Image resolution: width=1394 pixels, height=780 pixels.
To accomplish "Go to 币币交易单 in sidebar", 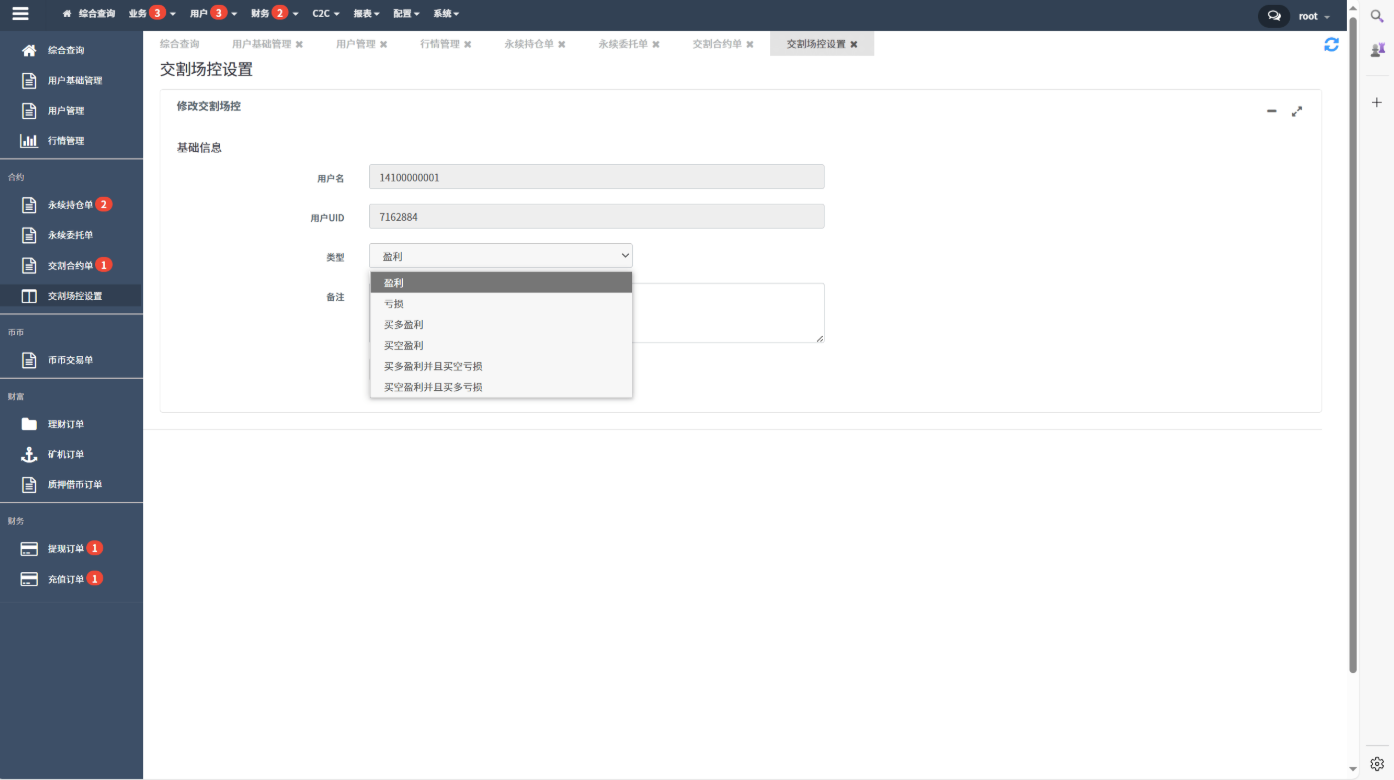I will pos(70,360).
